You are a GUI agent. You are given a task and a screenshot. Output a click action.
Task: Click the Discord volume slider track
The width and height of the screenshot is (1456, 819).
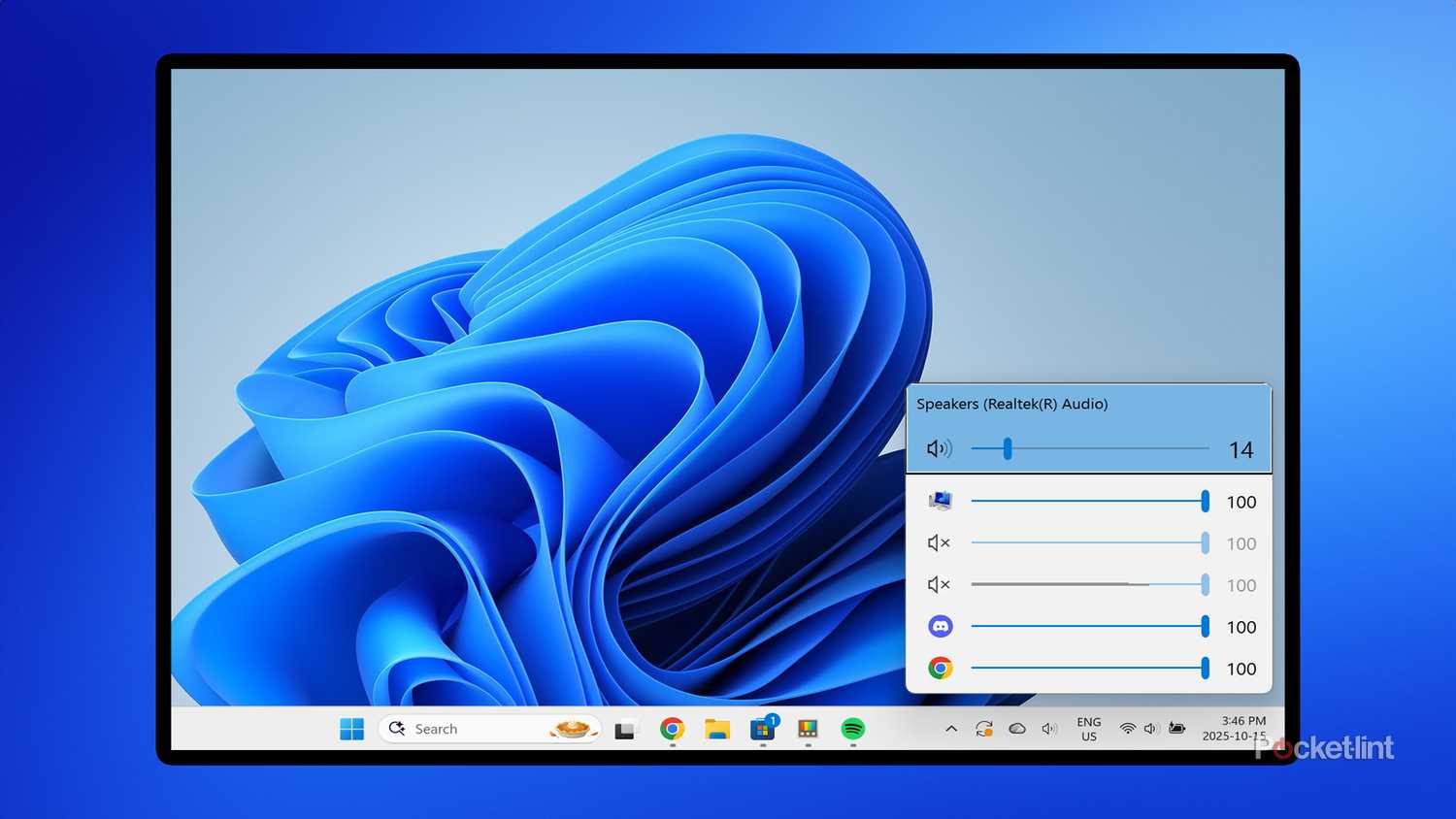[1087, 627]
